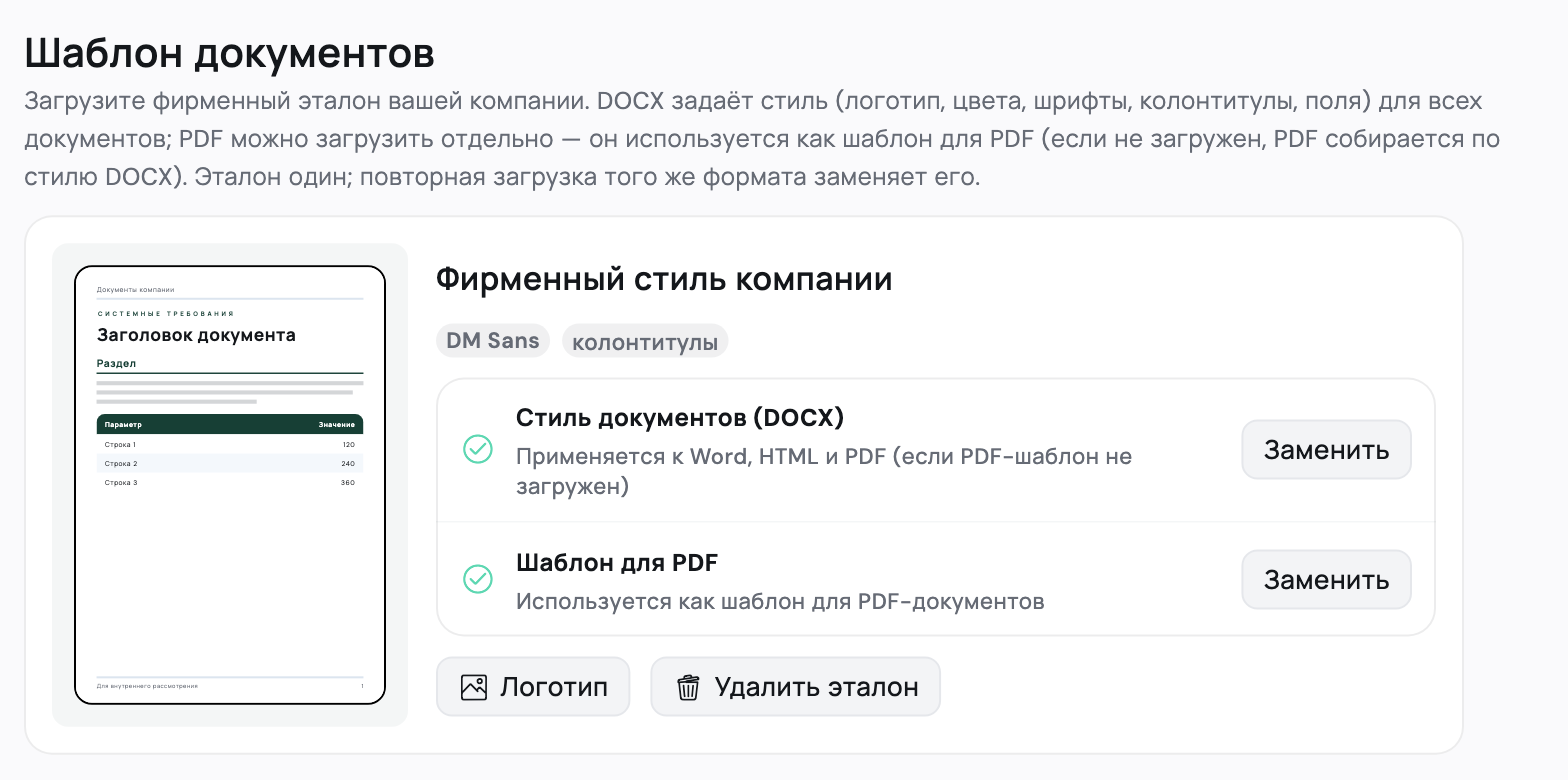Click green checkmark beside Стиль документов (DOCX)

click(478, 449)
